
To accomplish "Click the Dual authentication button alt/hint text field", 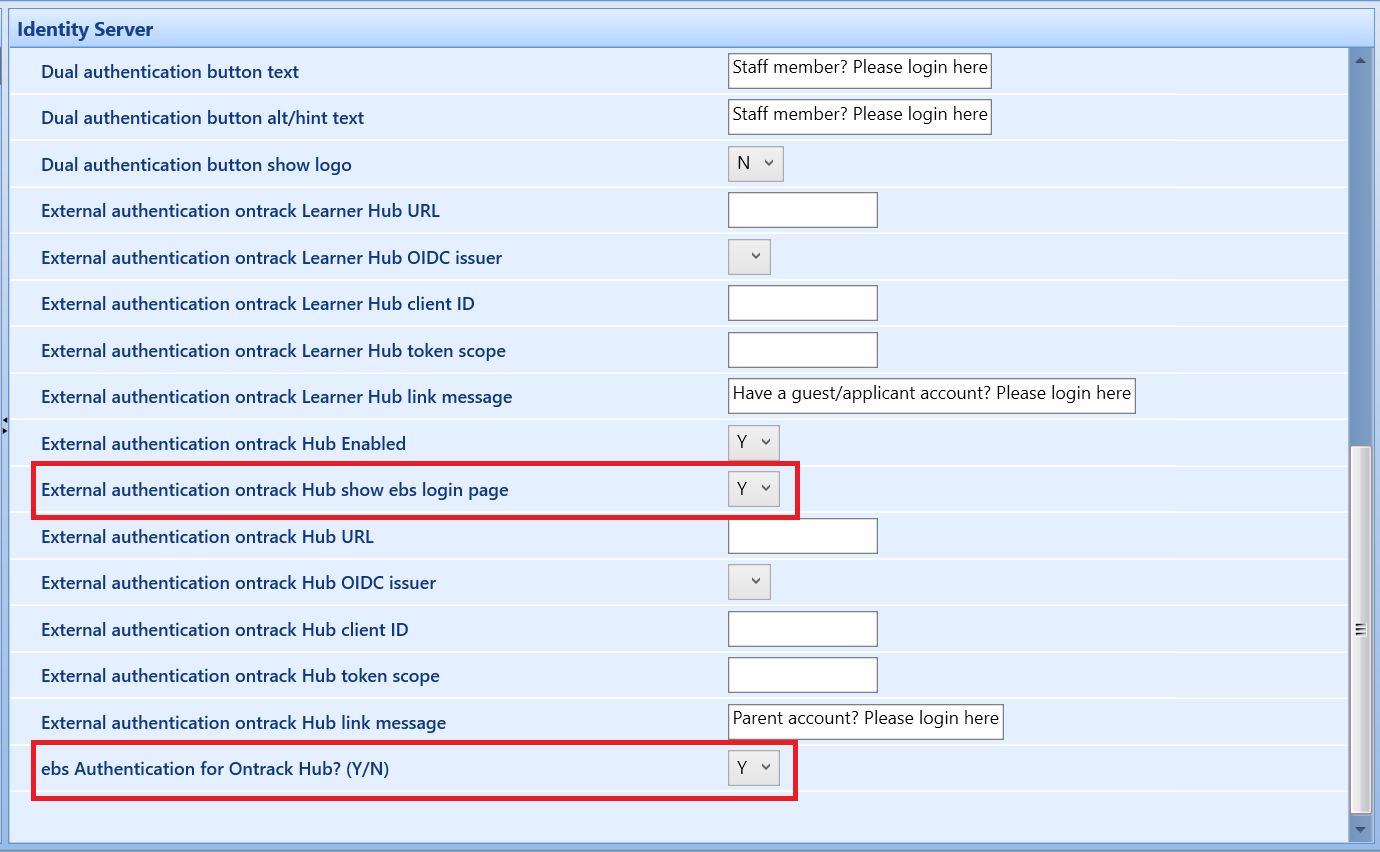I will pos(859,117).
